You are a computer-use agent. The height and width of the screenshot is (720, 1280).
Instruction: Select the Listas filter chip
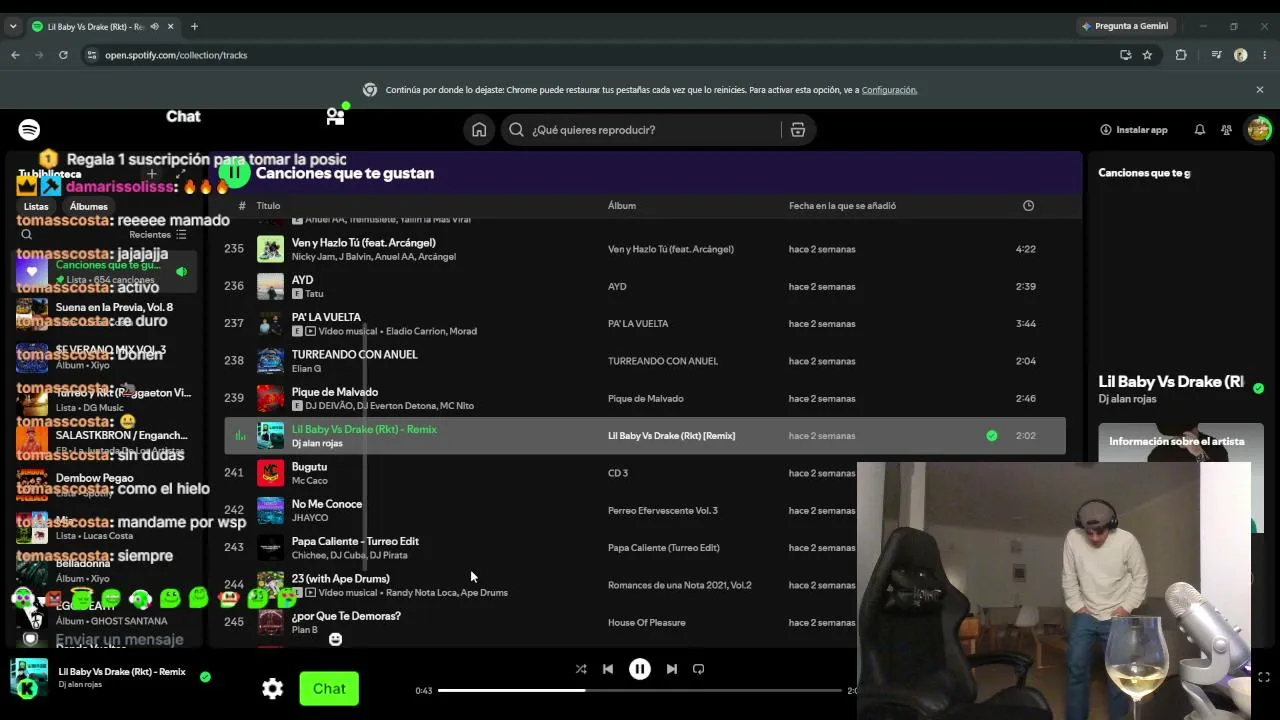pos(36,207)
